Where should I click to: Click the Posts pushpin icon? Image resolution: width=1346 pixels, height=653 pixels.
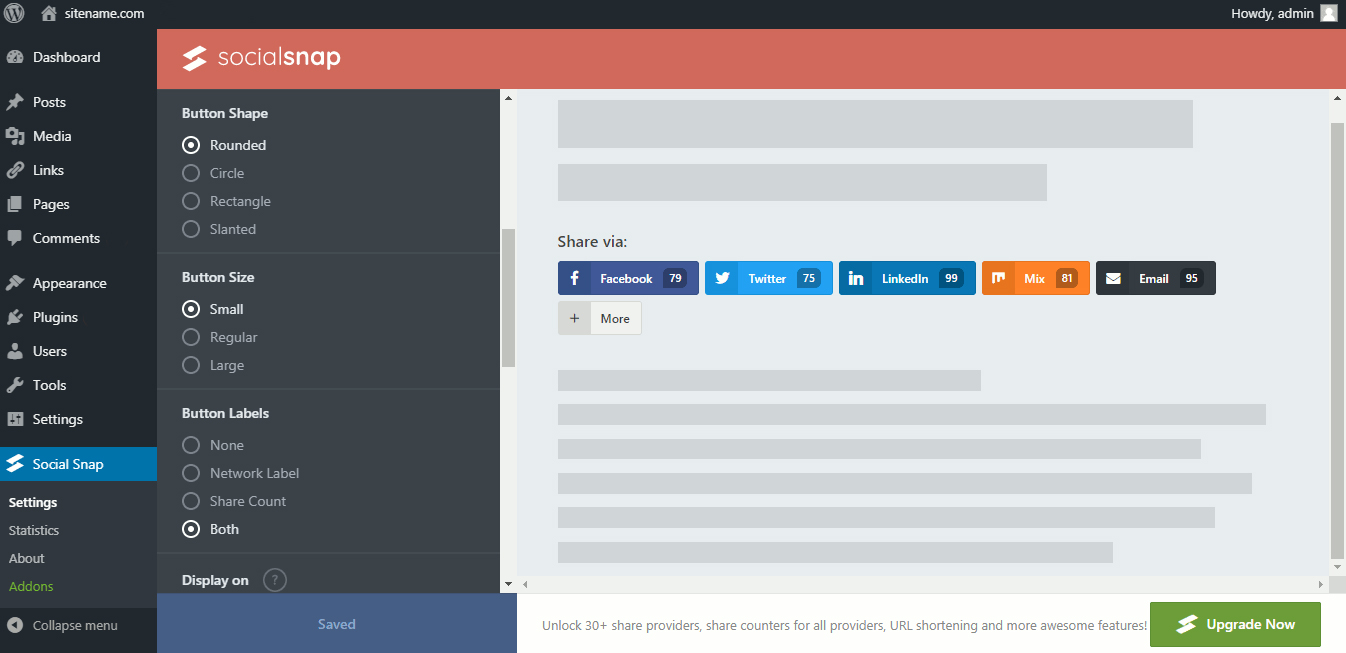pos(15,102)
